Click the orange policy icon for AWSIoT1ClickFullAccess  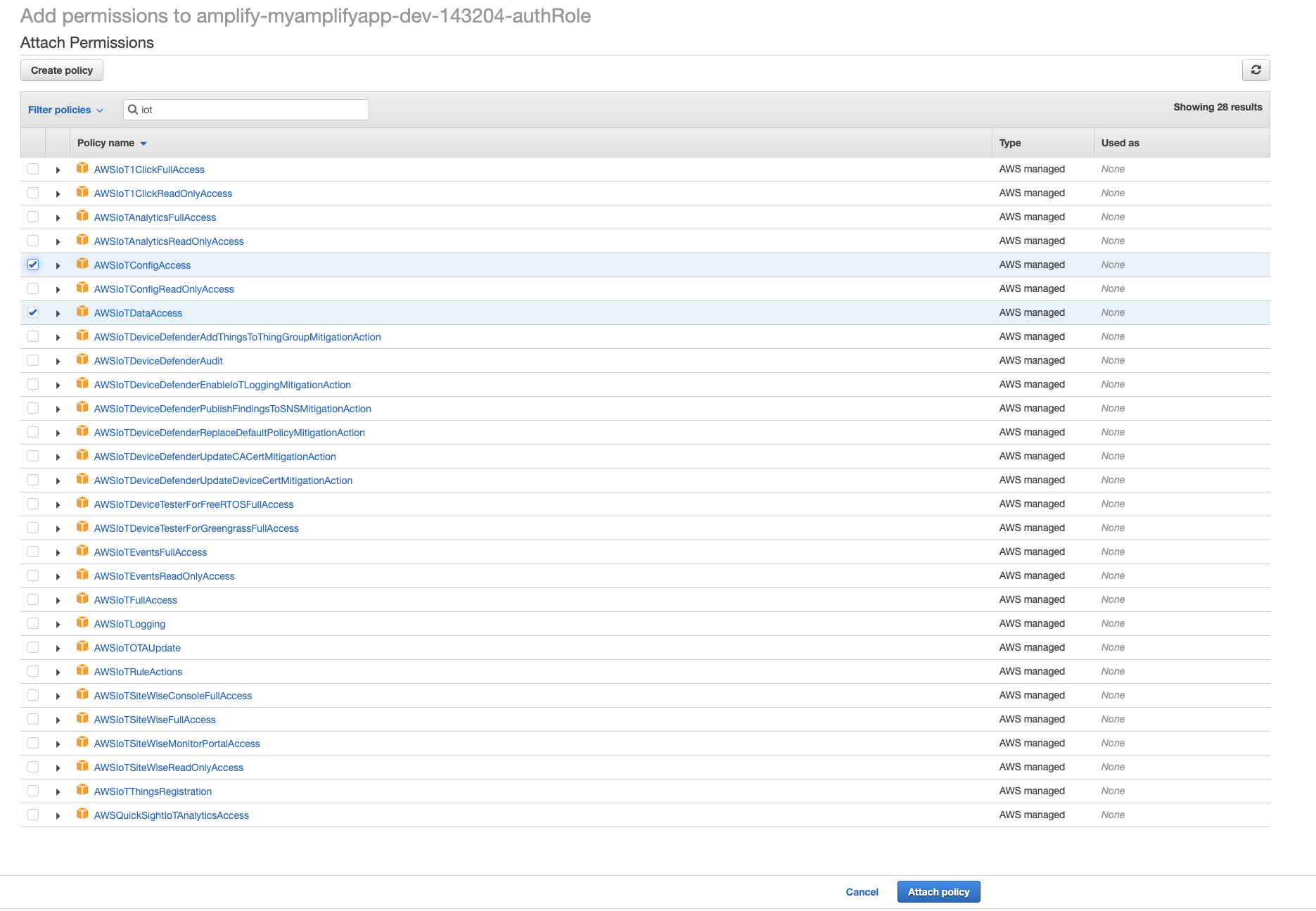point(82,168)
